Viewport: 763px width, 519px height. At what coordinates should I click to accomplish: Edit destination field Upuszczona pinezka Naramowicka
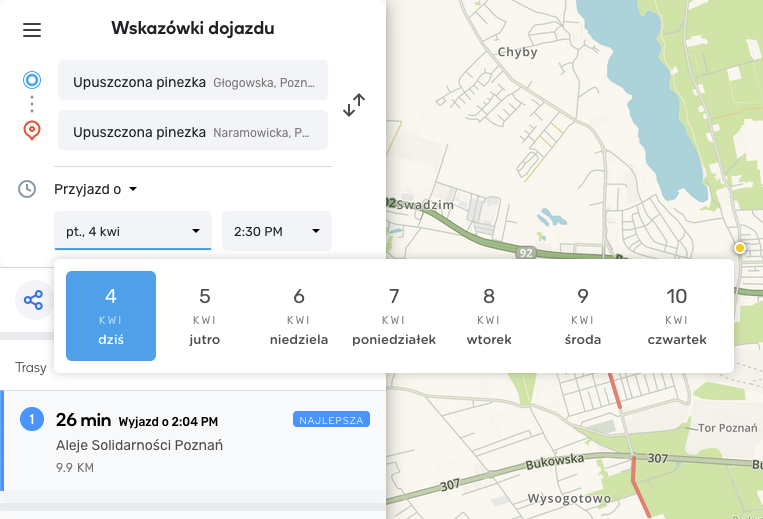pos(193,130)
